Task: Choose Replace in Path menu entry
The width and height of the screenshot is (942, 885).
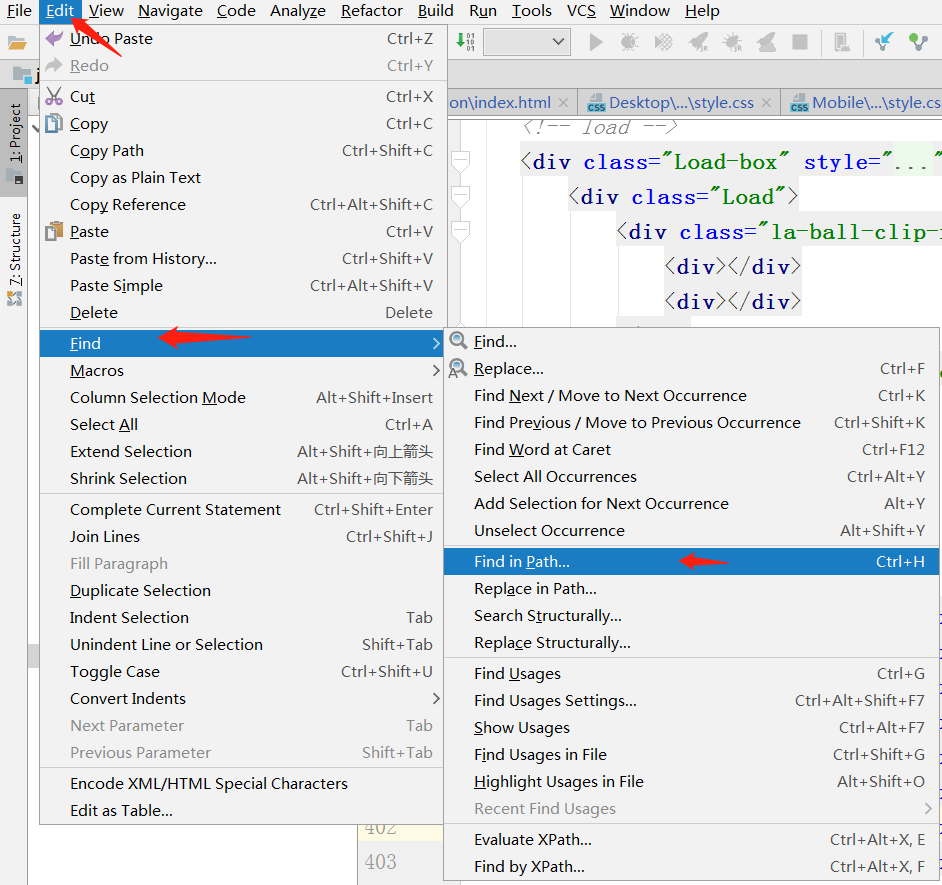Action: 535,588
